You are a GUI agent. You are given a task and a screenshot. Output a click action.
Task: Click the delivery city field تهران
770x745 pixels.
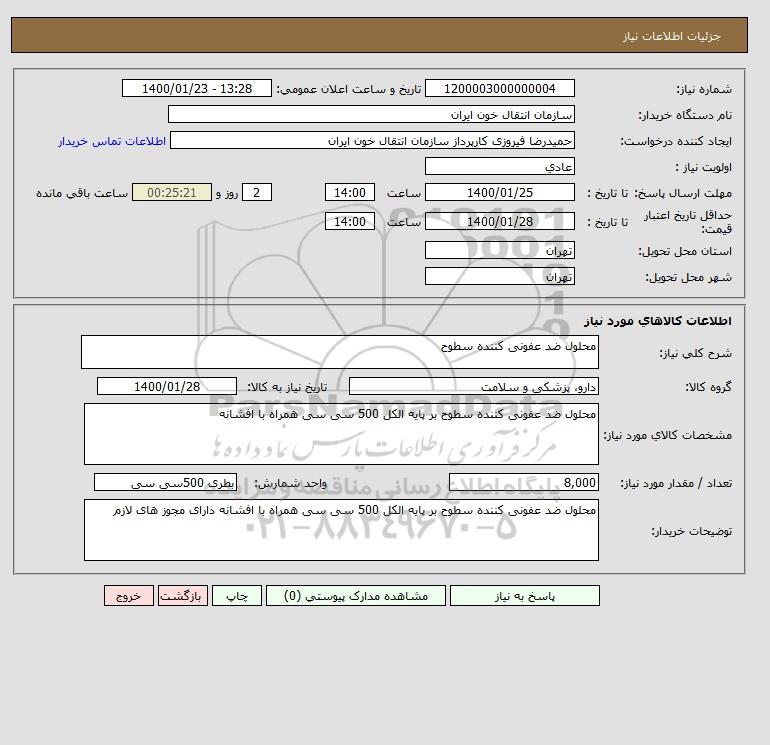coord(499,276)
